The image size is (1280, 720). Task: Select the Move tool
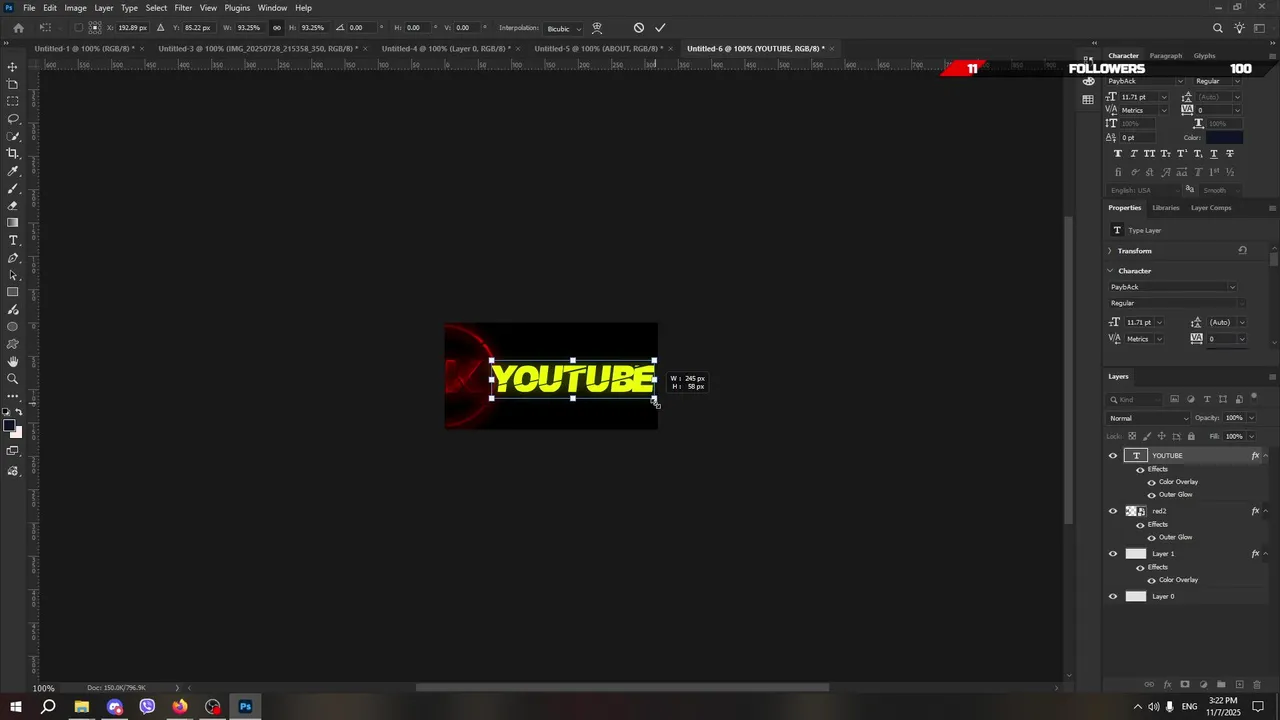point(13,66)
